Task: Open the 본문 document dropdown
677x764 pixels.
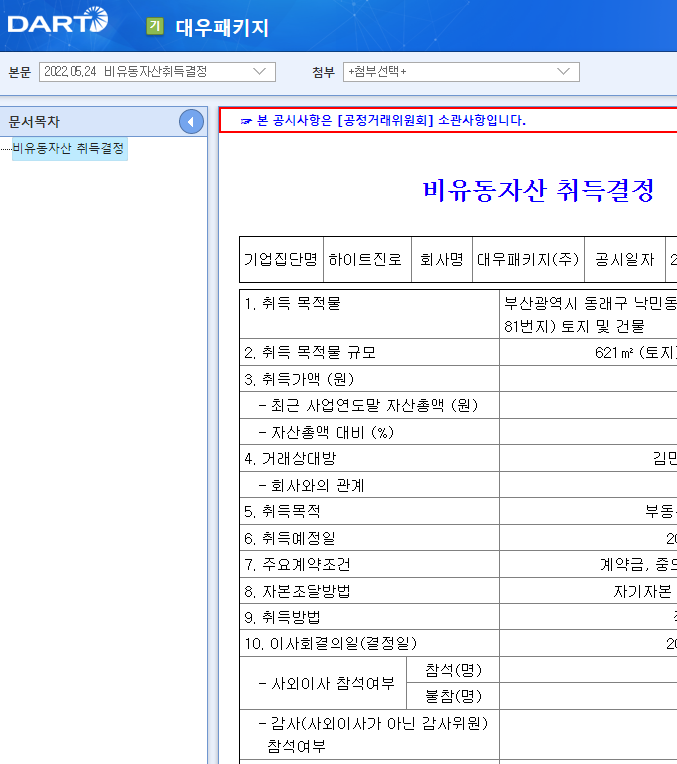Action: [x=157, y=72]
